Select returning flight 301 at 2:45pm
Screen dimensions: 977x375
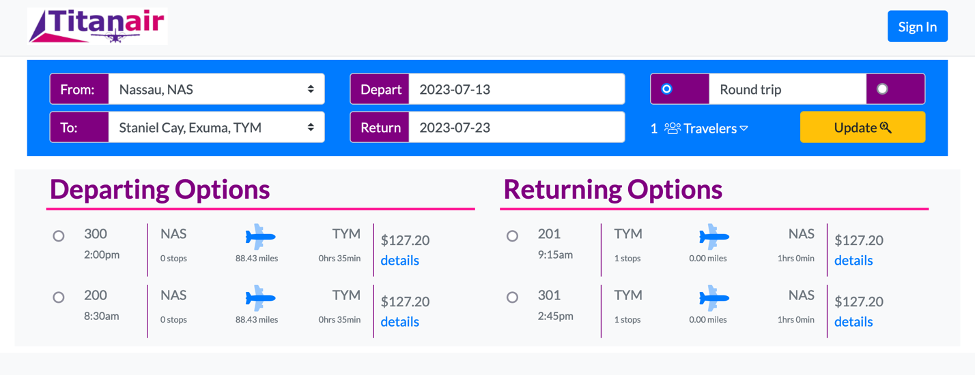tap(512, 298)
